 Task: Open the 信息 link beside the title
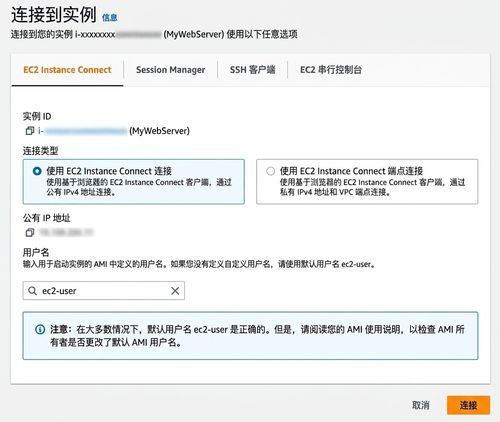tap(110, 17)
